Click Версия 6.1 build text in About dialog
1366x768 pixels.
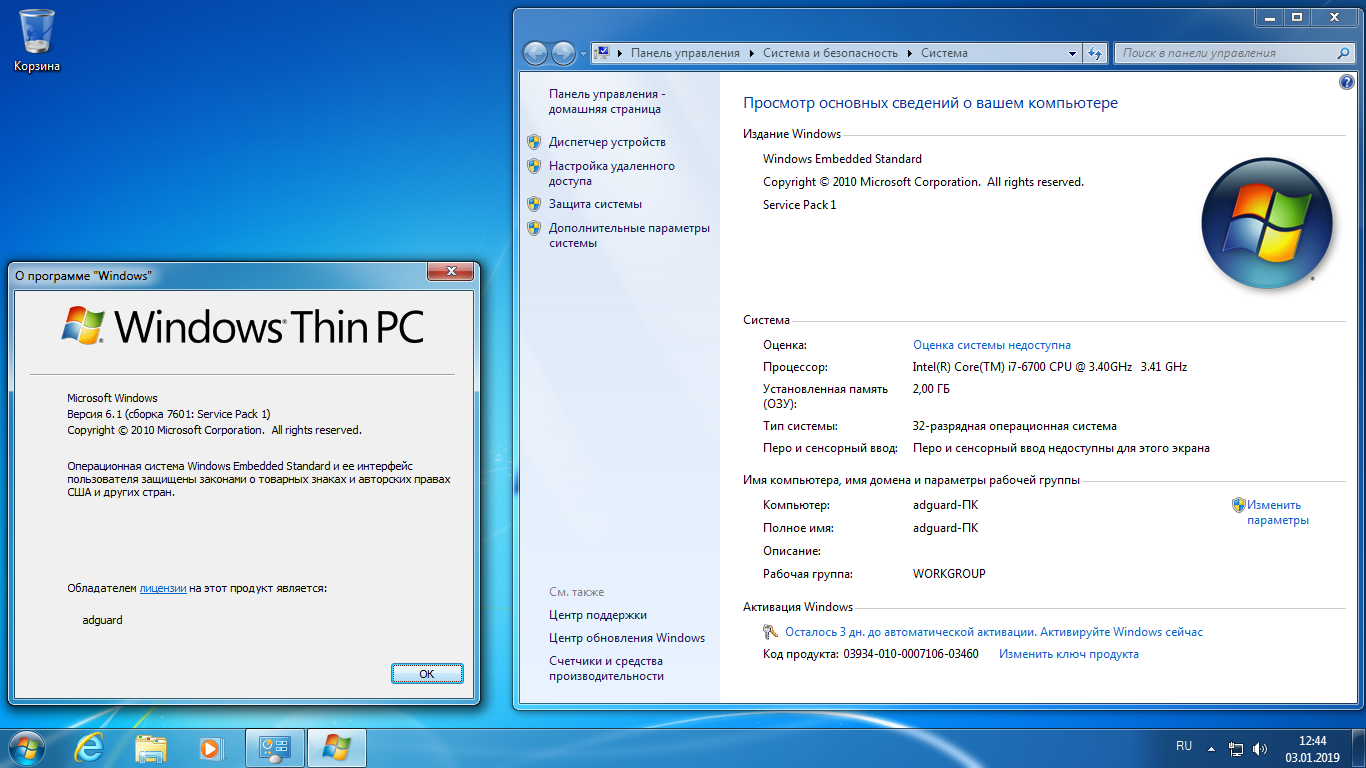tap(168, 414)
